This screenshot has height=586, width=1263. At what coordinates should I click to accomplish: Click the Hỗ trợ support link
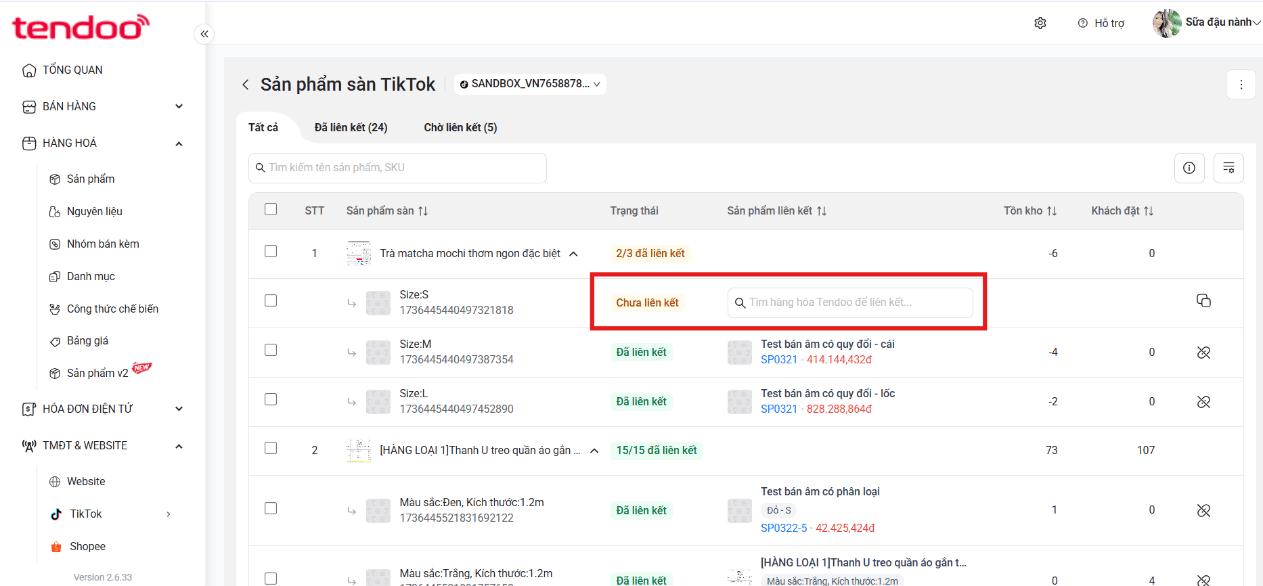1101,23
